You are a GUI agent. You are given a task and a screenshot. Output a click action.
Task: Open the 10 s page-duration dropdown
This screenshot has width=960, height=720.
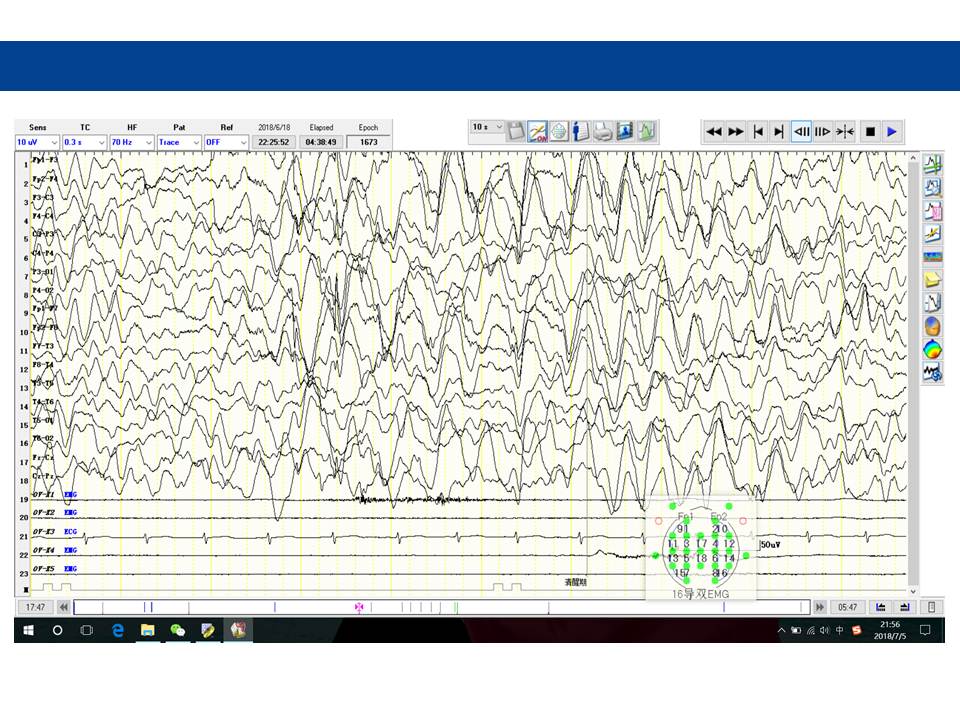click(487, 127)
